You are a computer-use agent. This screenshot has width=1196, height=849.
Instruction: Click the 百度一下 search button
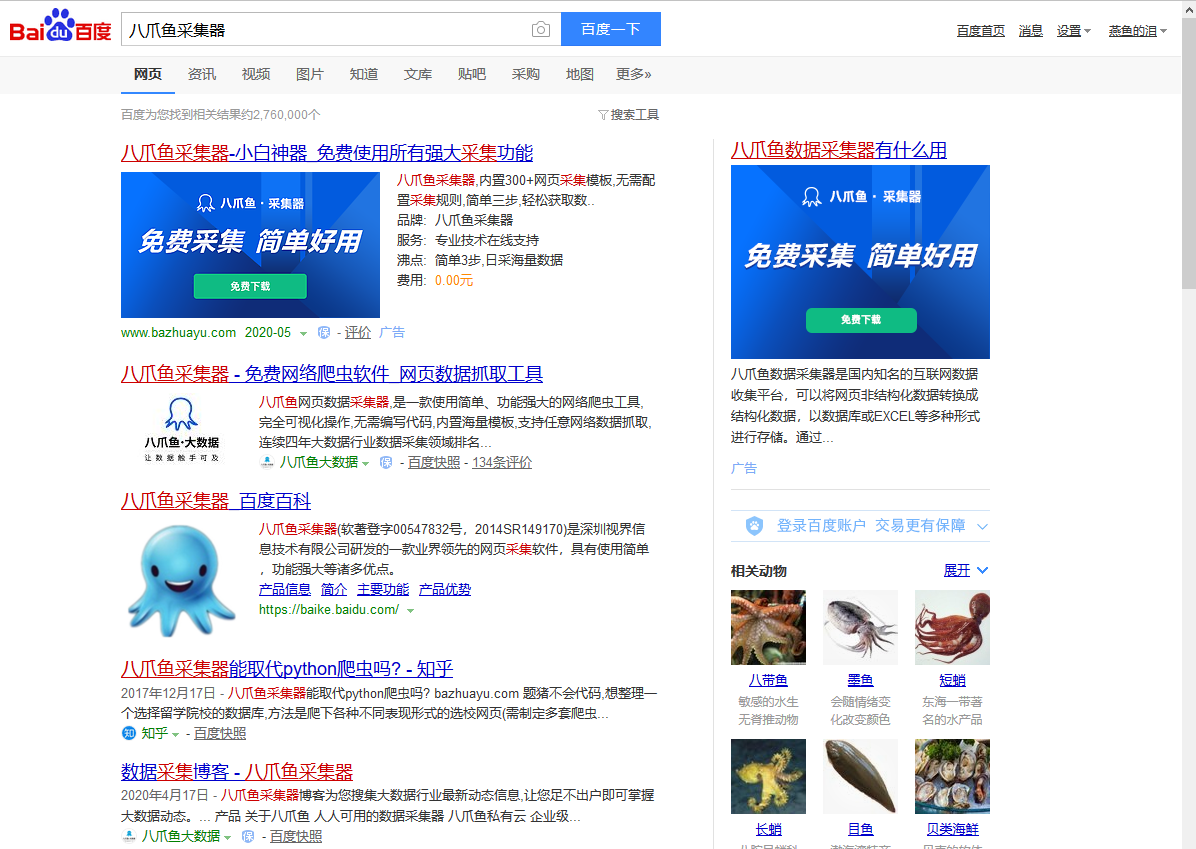611,29
